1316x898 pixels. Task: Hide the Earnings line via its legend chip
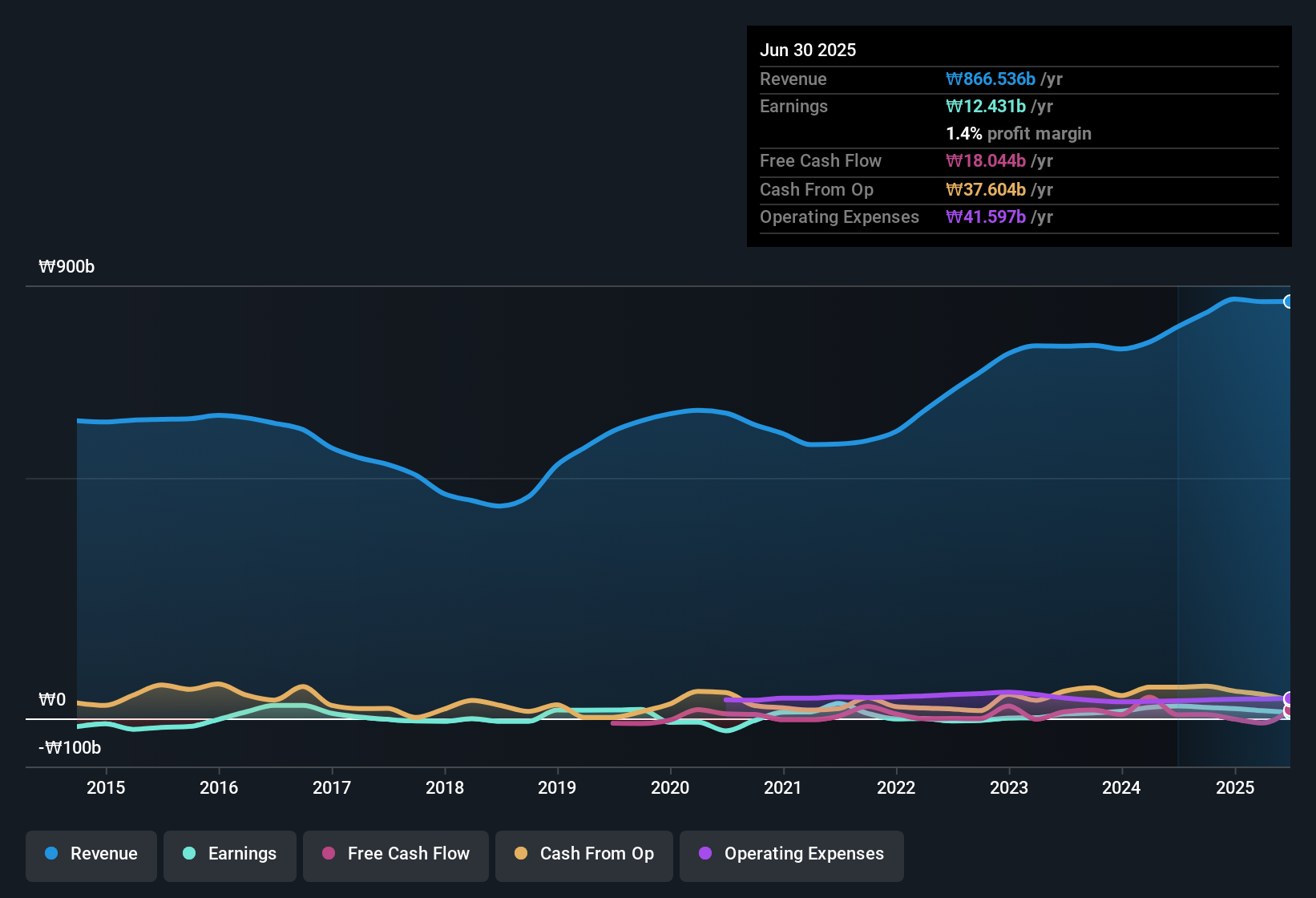(229, 854)
